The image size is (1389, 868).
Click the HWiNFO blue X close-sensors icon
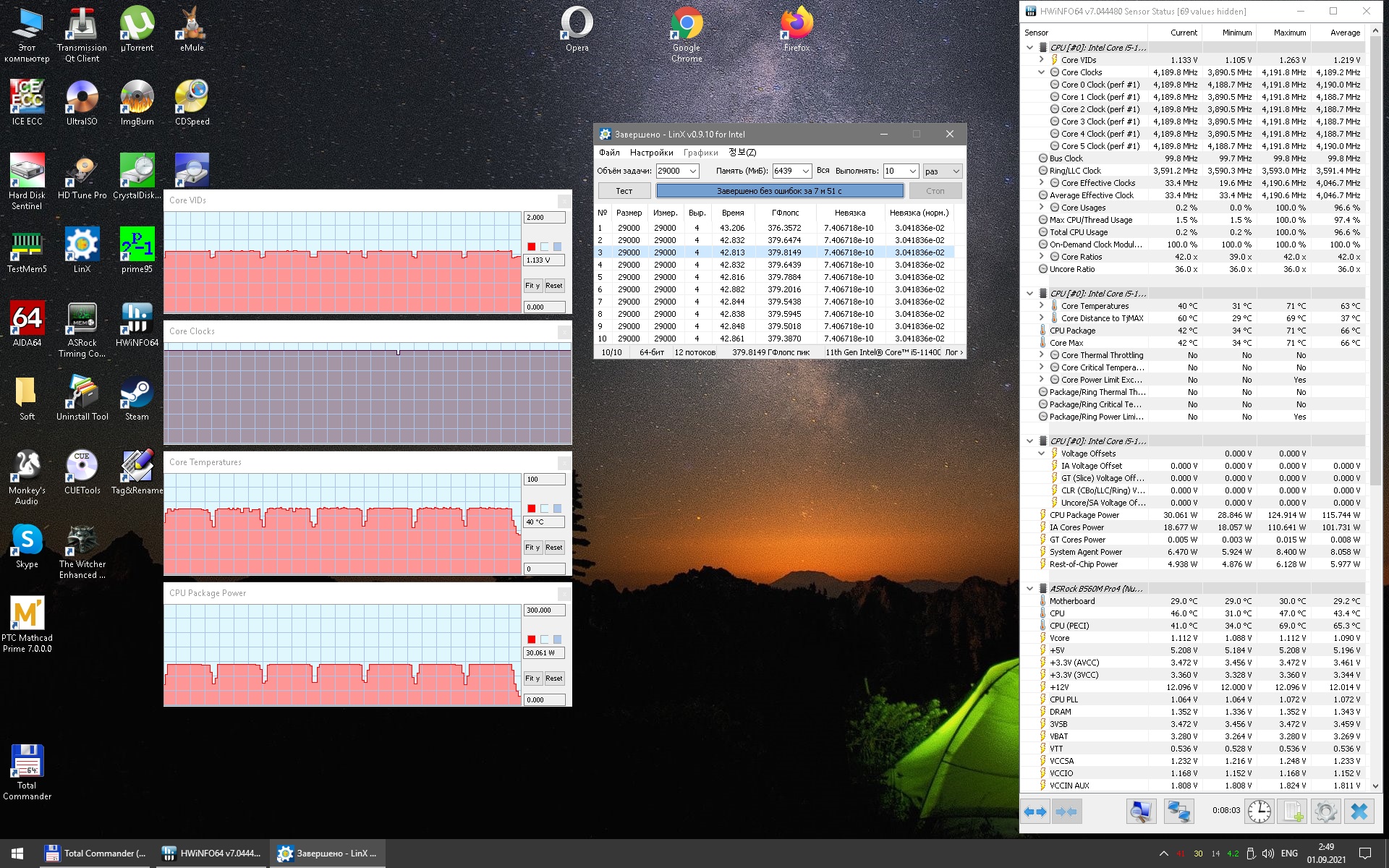pos(1359,812)
